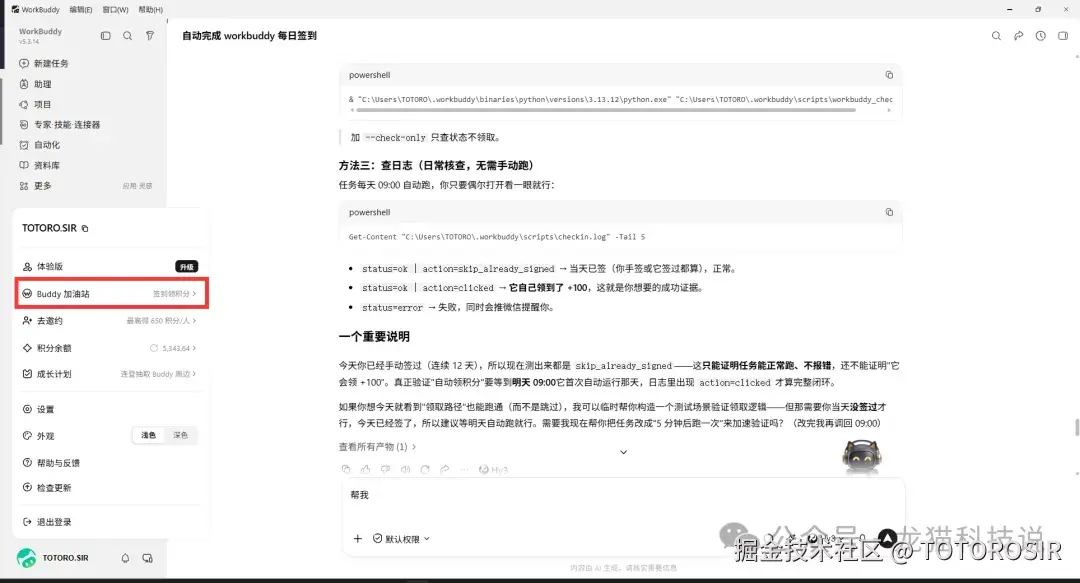The height and width of the screenshot is (583, 1080).
Task: Select 浅色 light appearance
Action: click(148, 436)
